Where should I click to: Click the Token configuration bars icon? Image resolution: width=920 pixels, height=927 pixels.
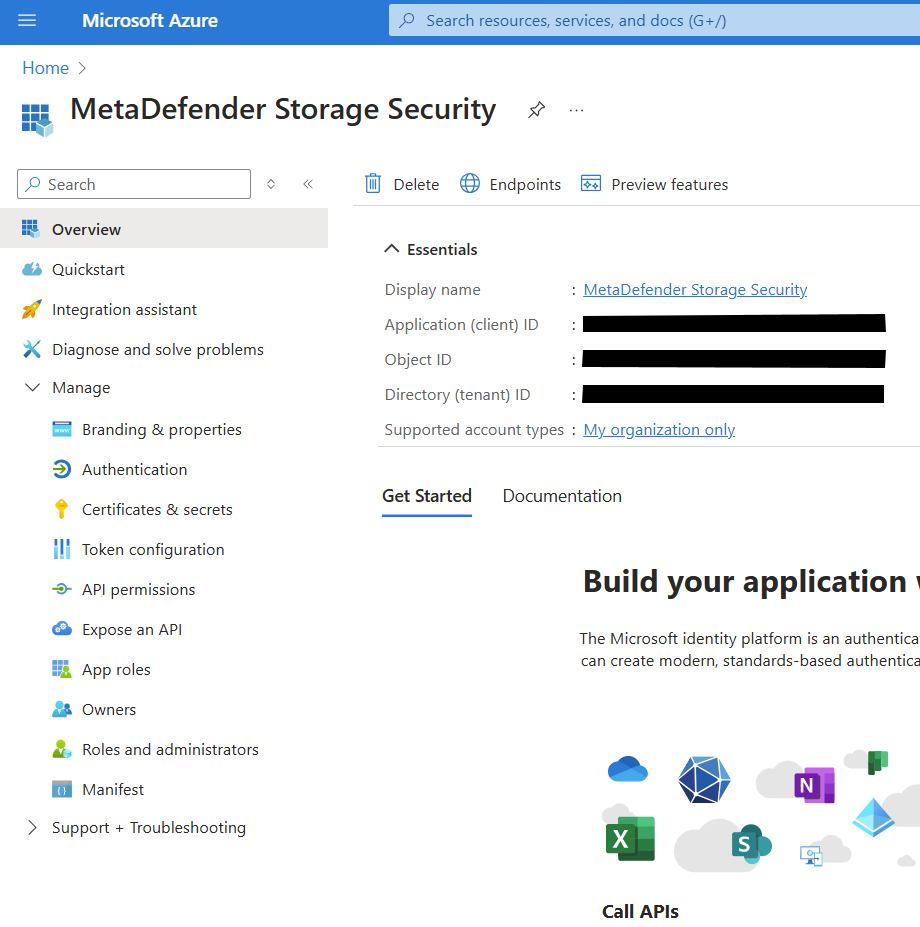(x=61, y=549)
